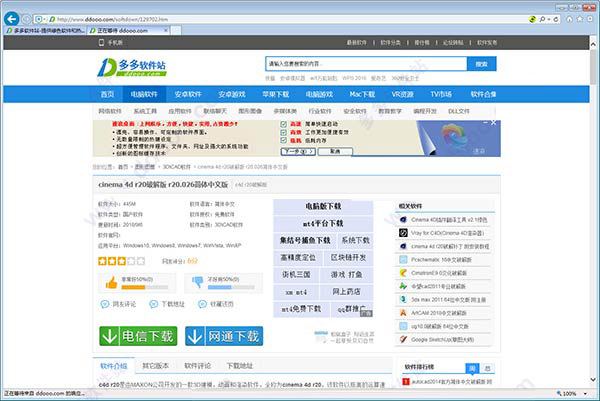600x401 pixels.
Task: Click the mobile phone icon in top bar
Action: click(x=101, y=42)
